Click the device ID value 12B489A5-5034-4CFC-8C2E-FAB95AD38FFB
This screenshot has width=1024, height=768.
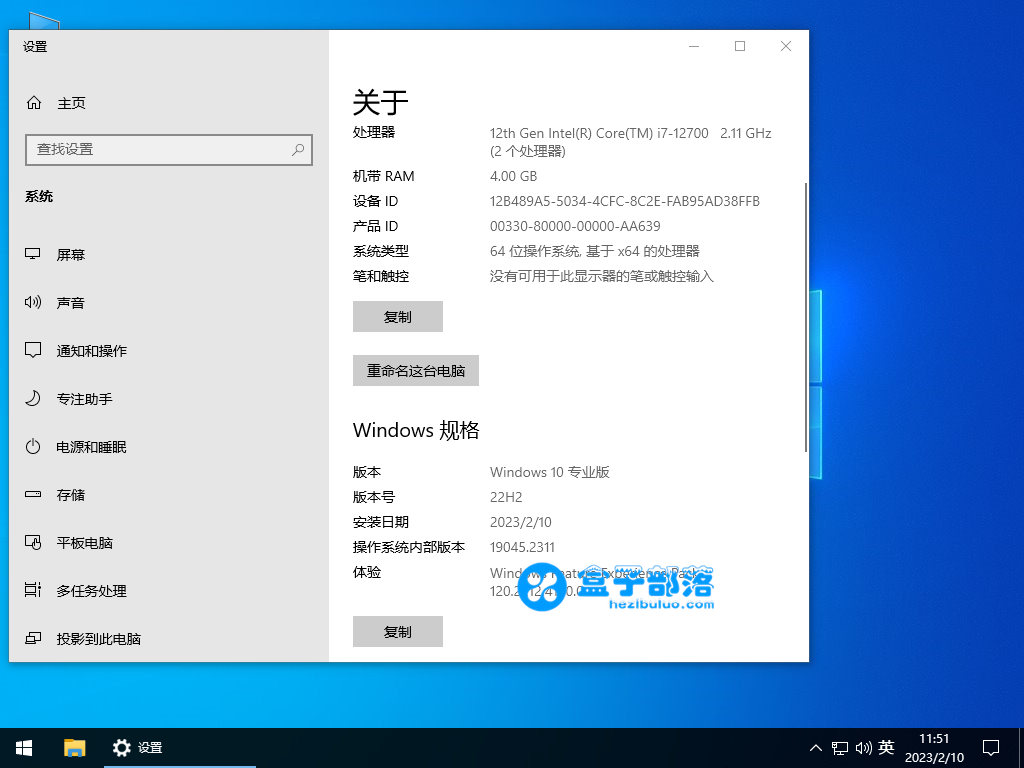point(625,201)
